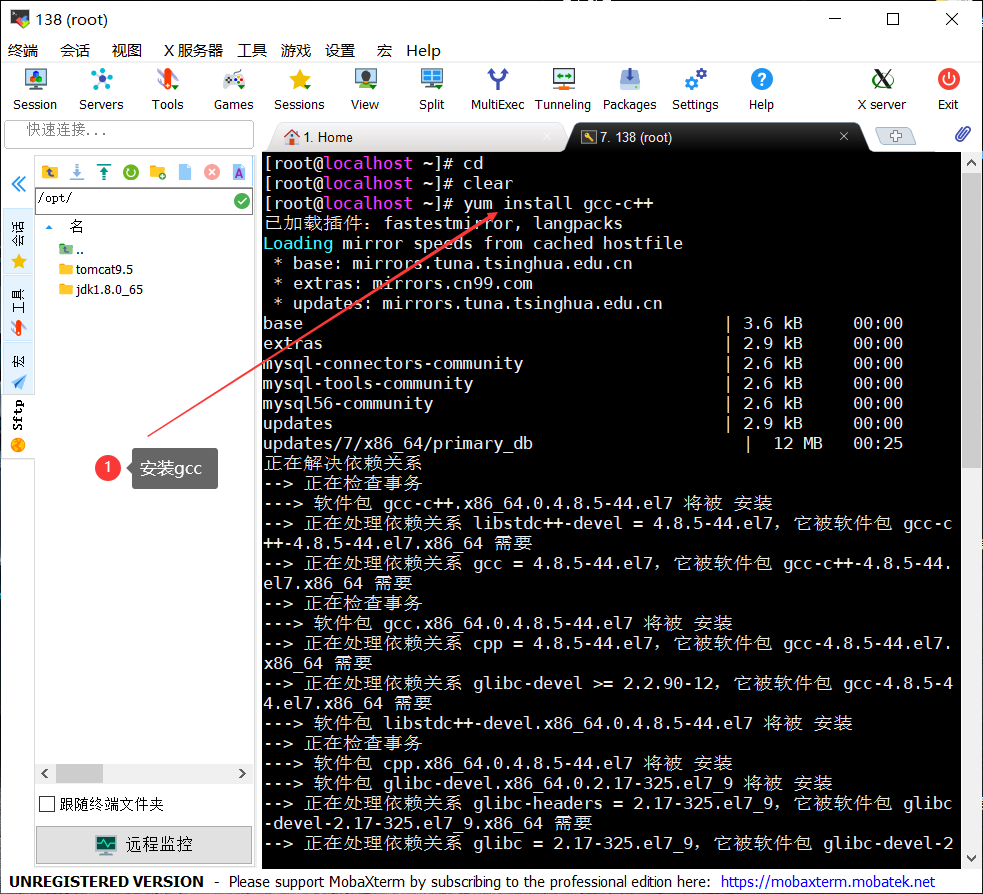
Task: Sort by the 名 column header
Action: [x=76, y=226]
